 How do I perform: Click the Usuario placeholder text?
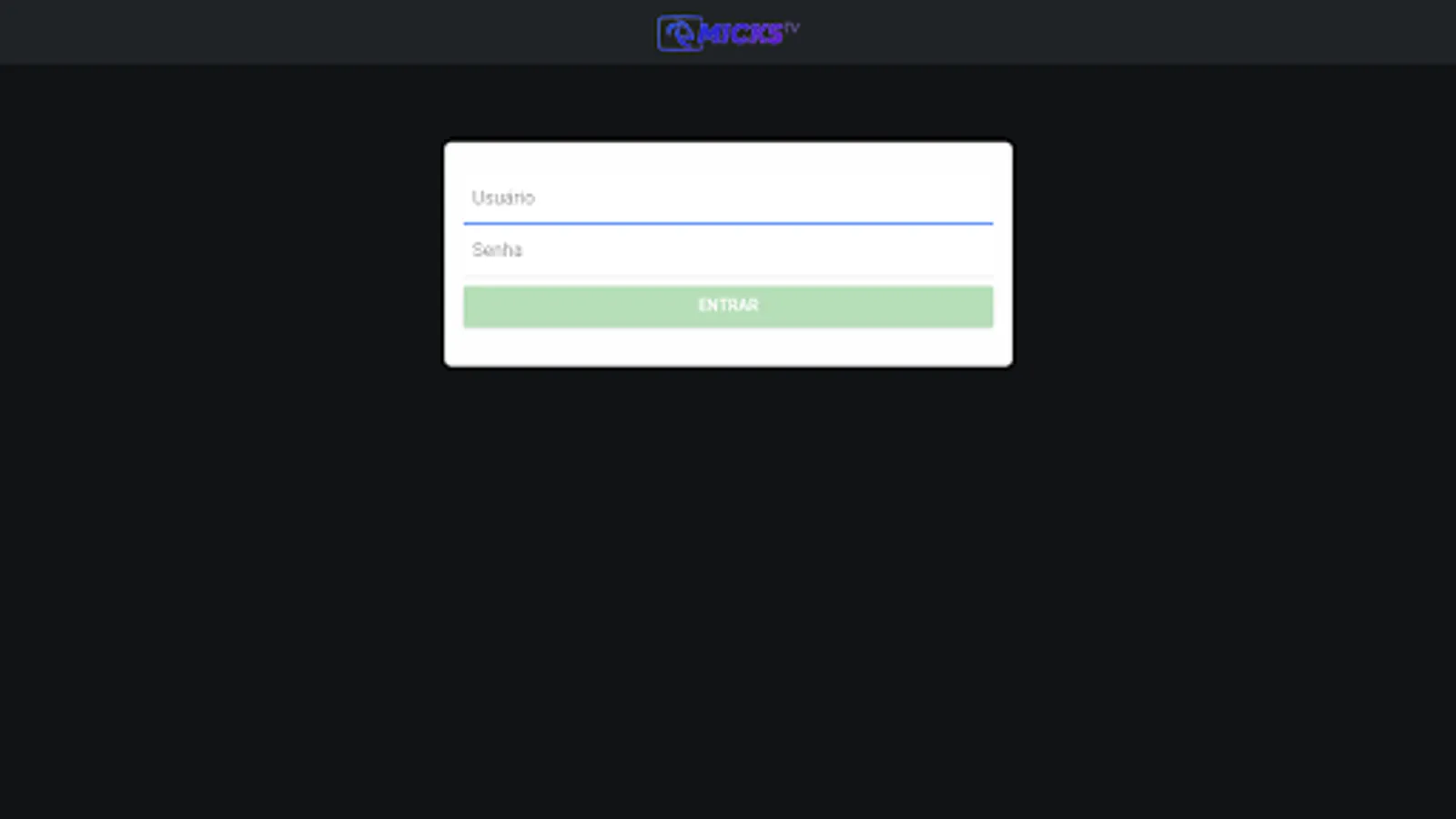click(x=503, y=197)
